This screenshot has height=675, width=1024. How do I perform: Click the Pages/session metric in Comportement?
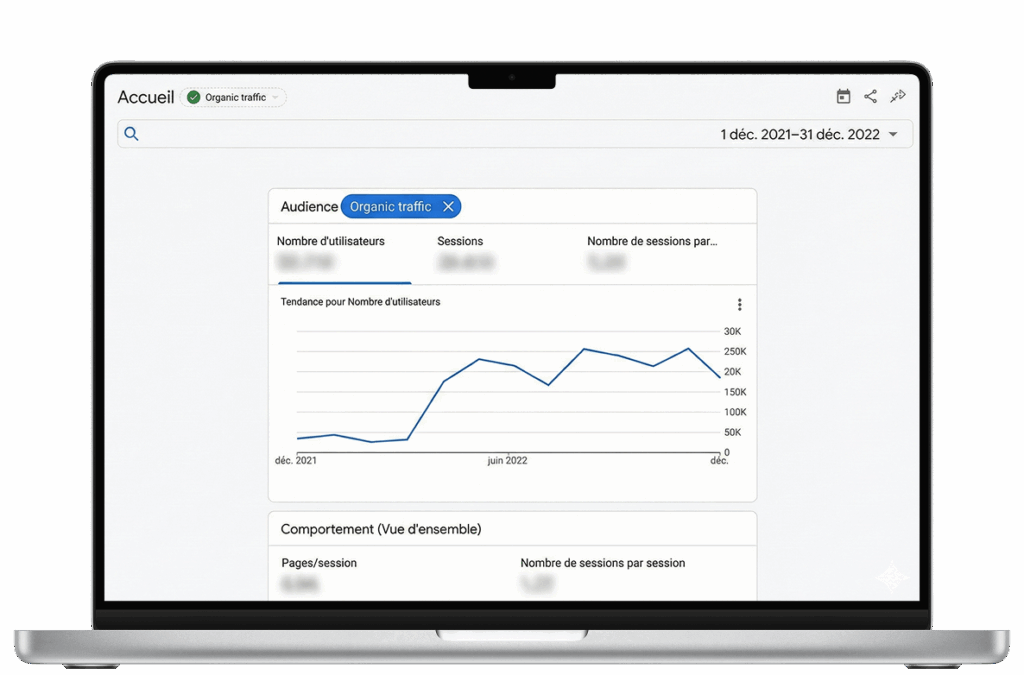point(319,563)
